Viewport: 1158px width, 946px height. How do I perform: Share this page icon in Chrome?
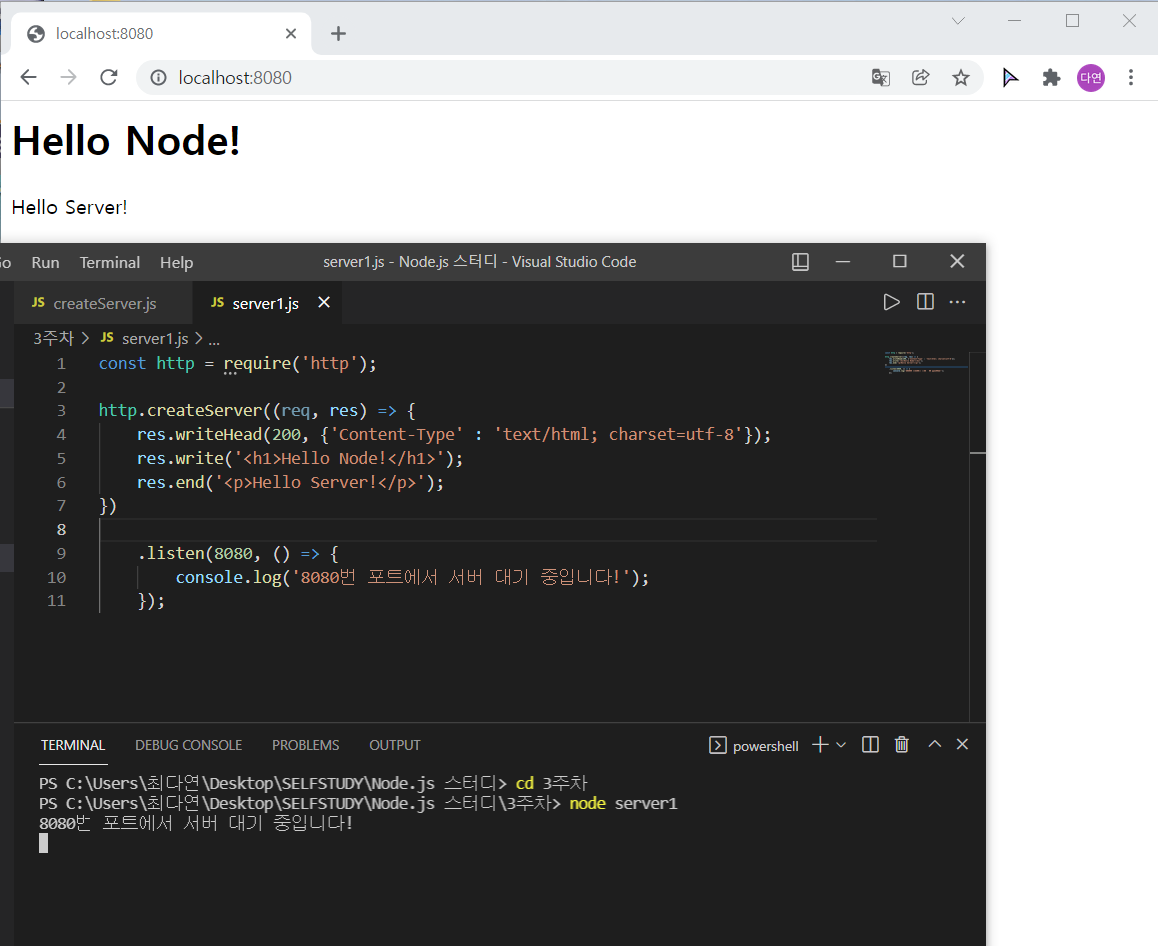(x=920, y=78)
